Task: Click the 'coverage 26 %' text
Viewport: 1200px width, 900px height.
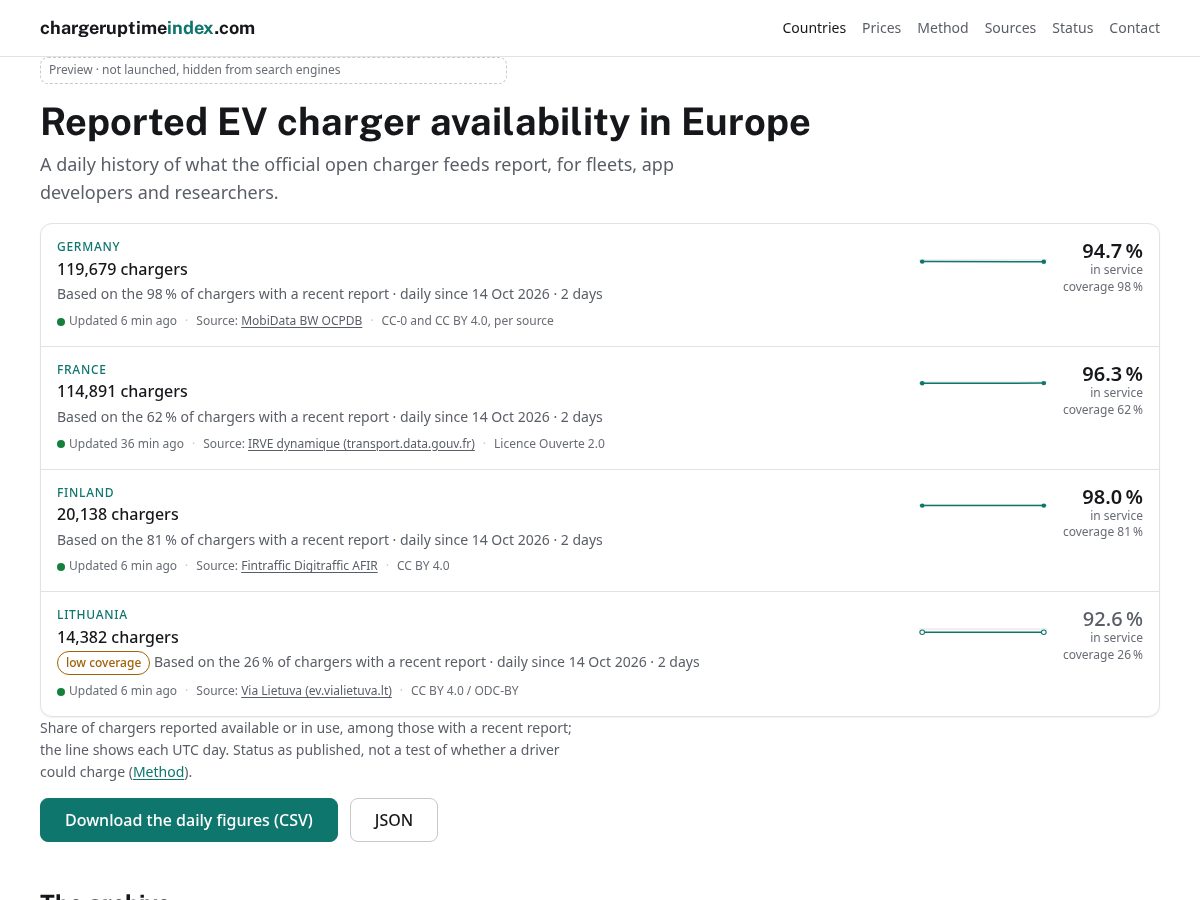Action: (x=1103, y=655)
